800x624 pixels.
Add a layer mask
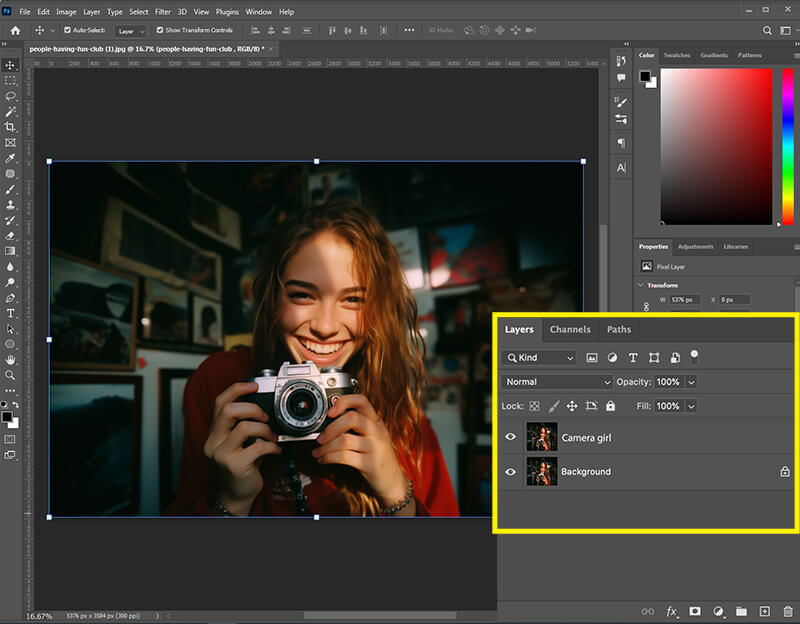click(x=695, y=611)
